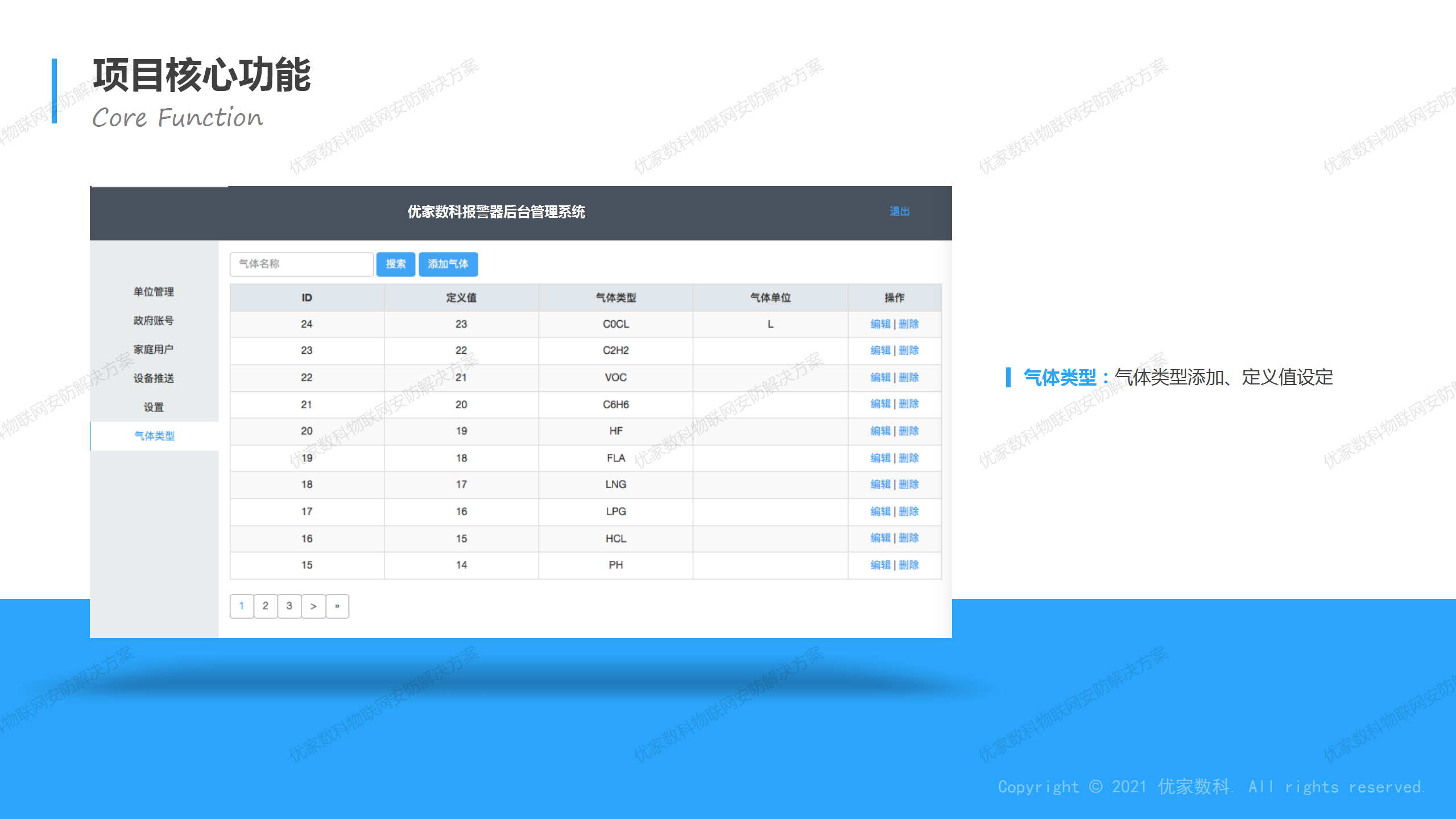The image size is (1456, 819).
Task: Edit the C2H2 gas entry
Action: (x=880, y=350)
